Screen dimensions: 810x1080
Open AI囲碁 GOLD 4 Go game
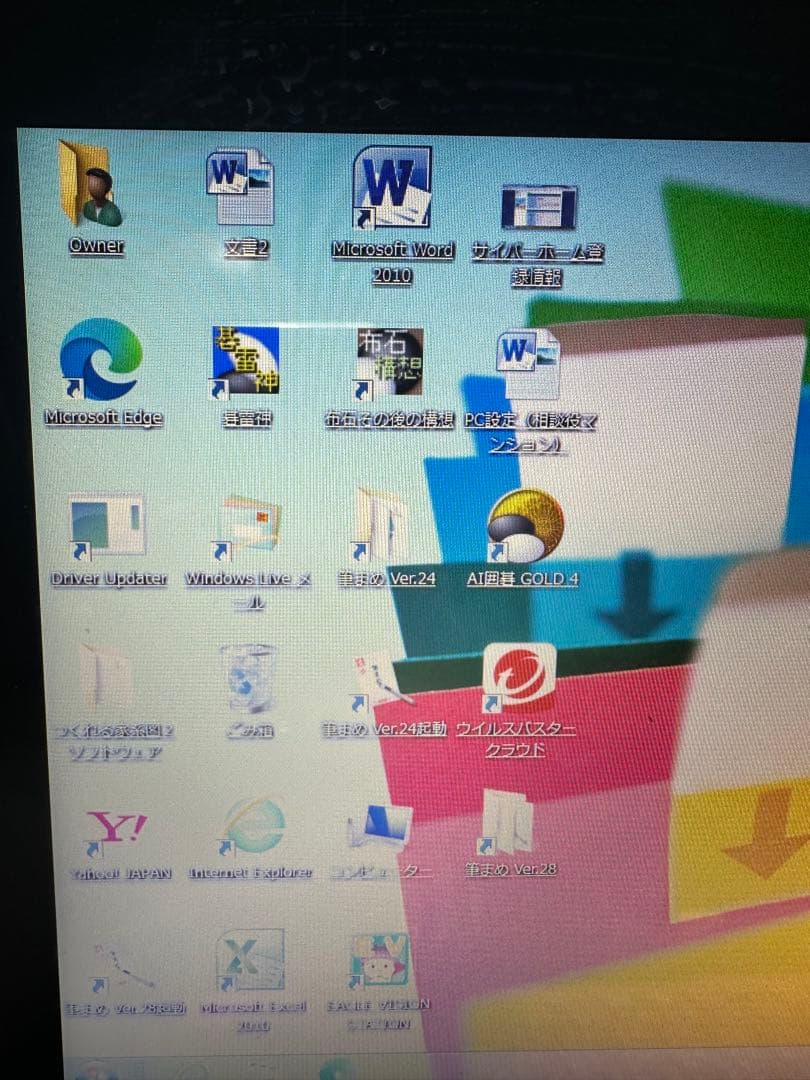pyautogui.click(x=522, y=522)
